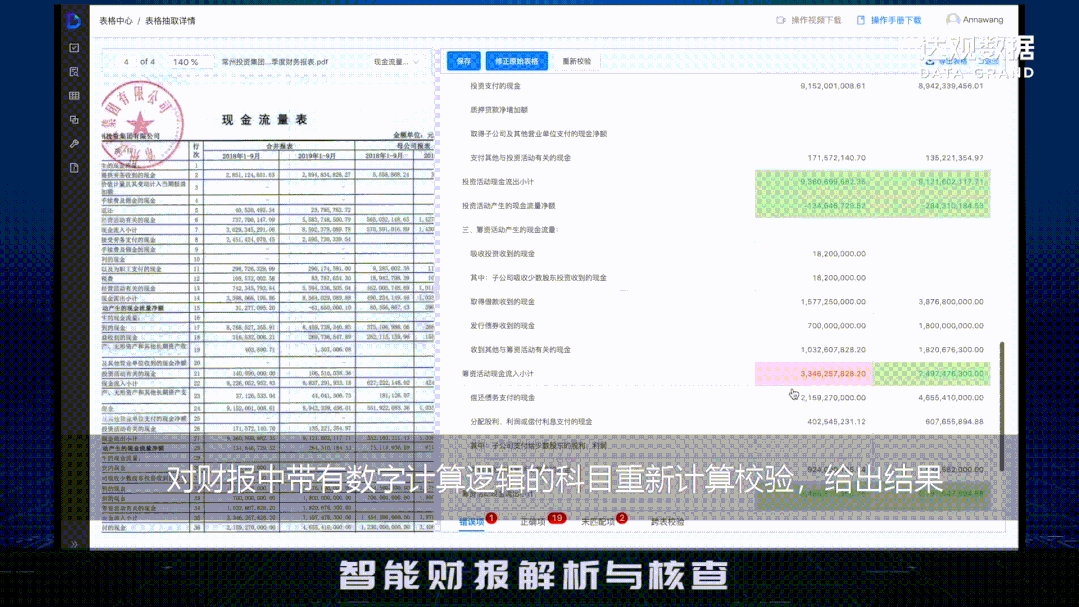
Task: Click the 重新校验 button
Action: [x=577, y=61]
